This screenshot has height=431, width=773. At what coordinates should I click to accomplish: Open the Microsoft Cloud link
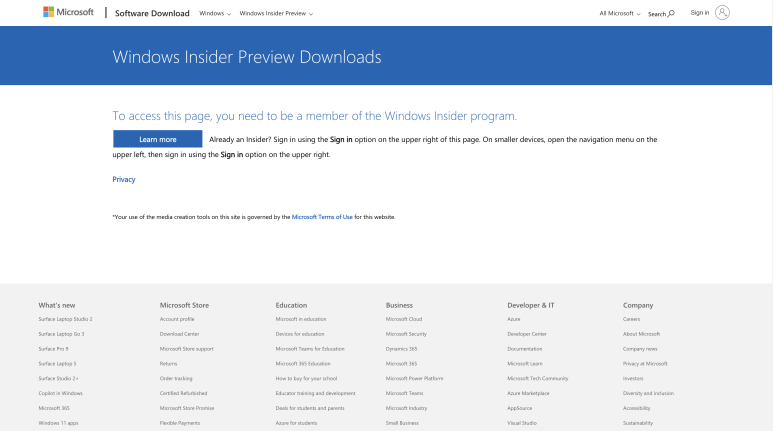[404, 319]
